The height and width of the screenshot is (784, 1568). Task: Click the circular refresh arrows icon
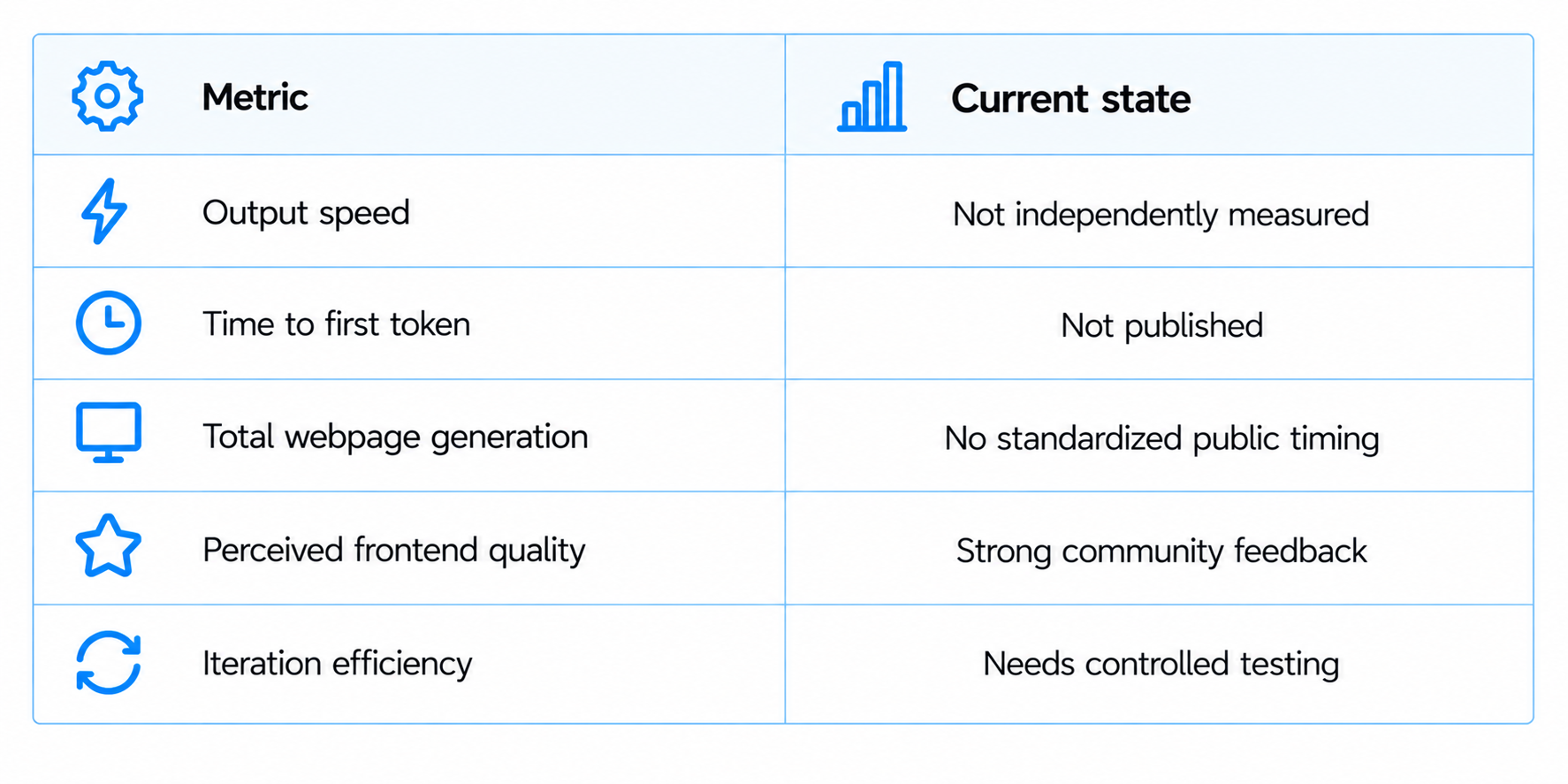click(108, 662)
